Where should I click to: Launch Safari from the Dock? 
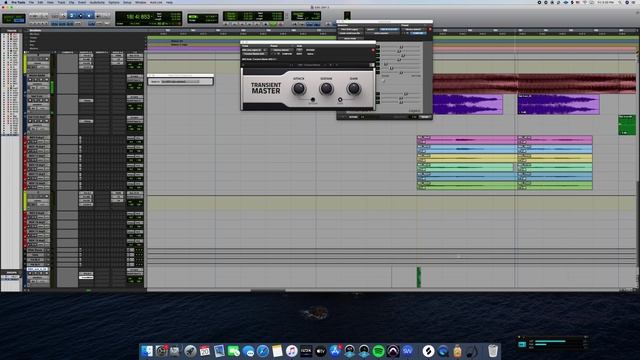point(263,351)
